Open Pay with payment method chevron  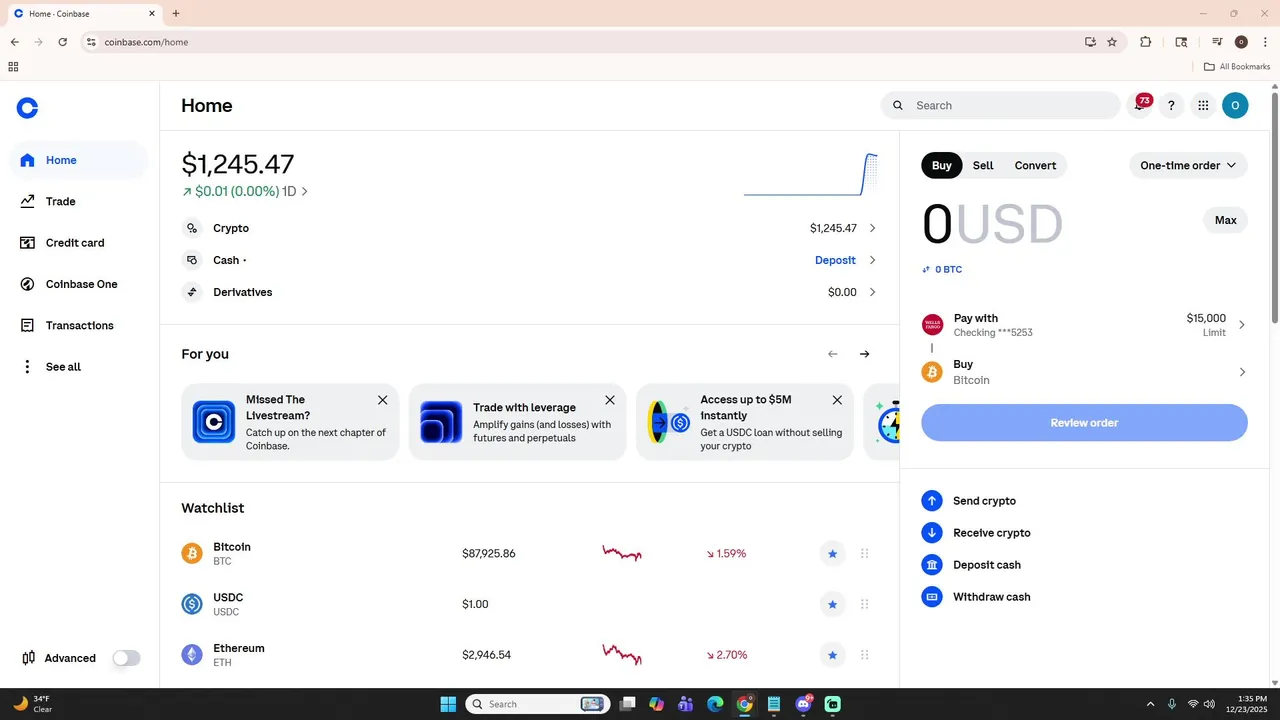tap(1242, 325)
